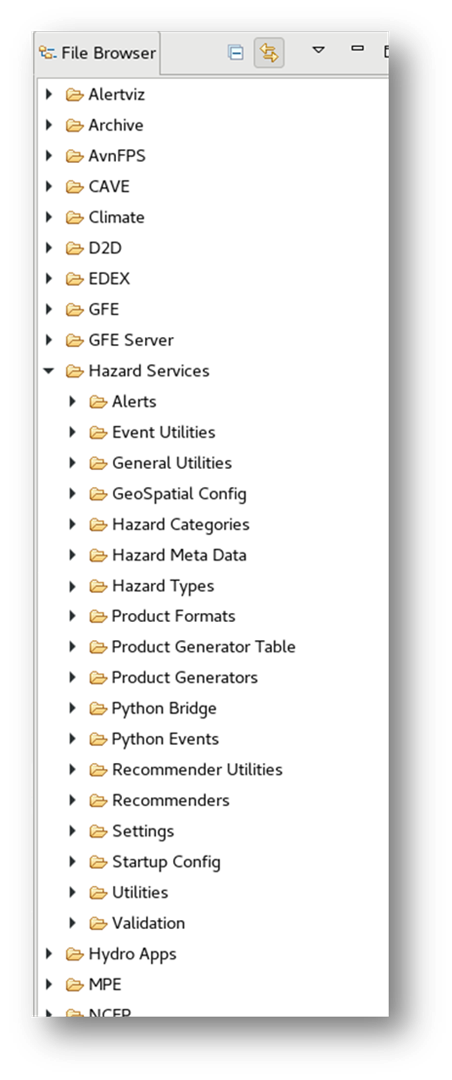452x1080 pixels.
Task: Click the Collapse All toolbar icon
Action: pos(236,52)
